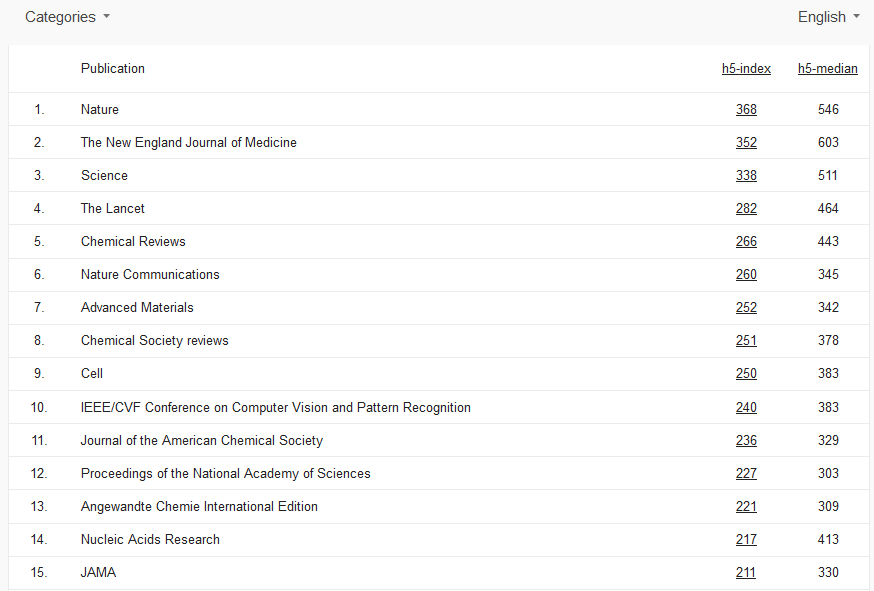The height and width of the screenshot is (591, 874).
Task: Click Nucleic Acids Research h5-index 217
Action: pos(746,540)
